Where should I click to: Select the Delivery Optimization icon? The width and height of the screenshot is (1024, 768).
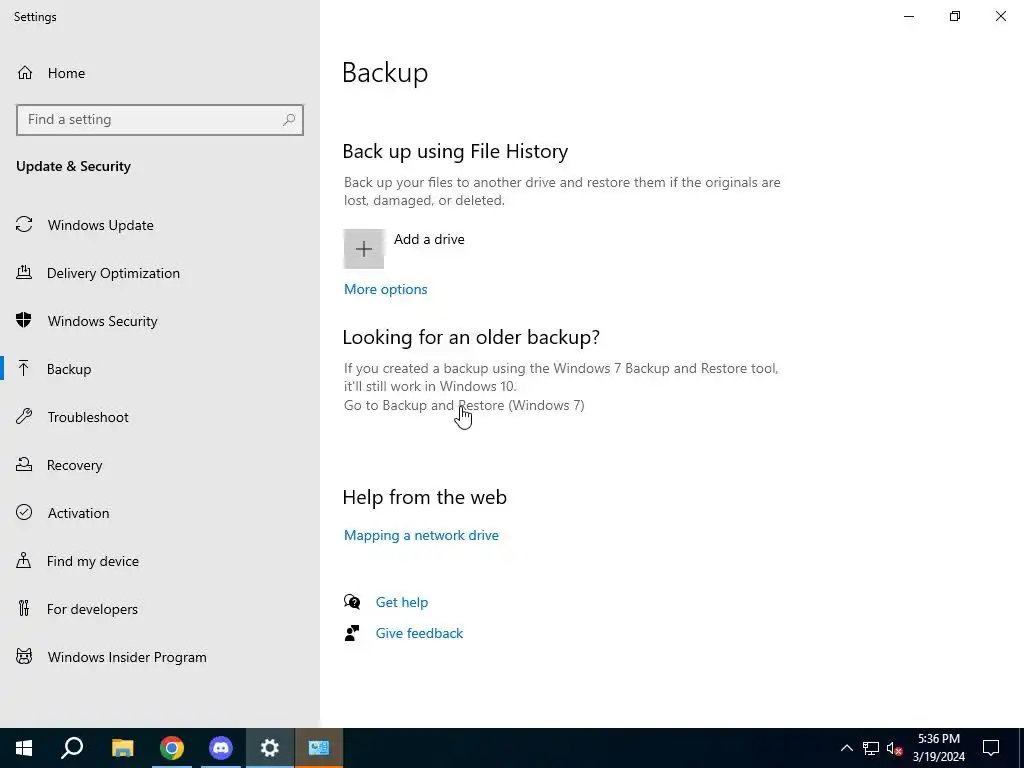(24, 272)
